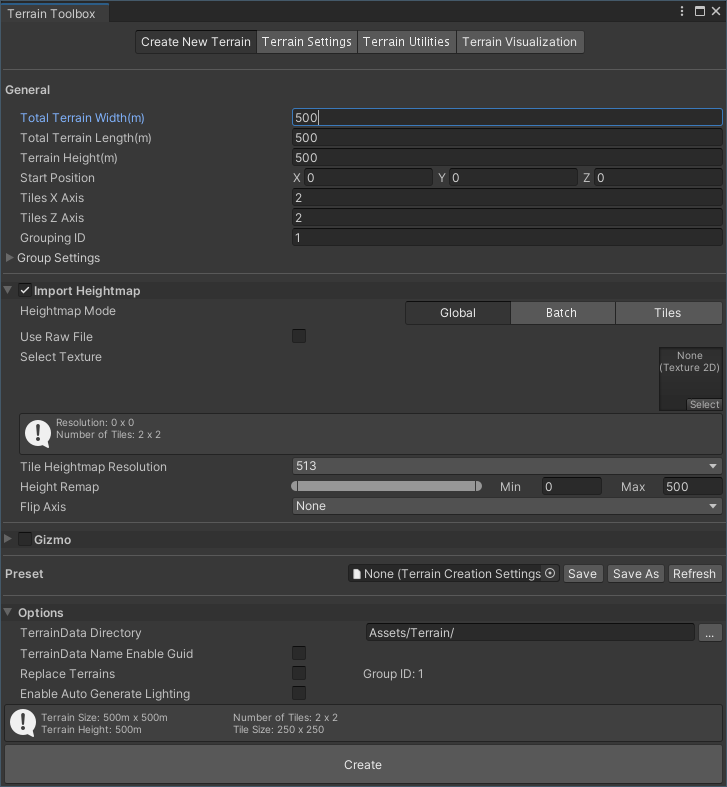Viewport: 727px width, 787px height.
Task: Click the TerrainData Directory browse button
Action: [710, 633]
